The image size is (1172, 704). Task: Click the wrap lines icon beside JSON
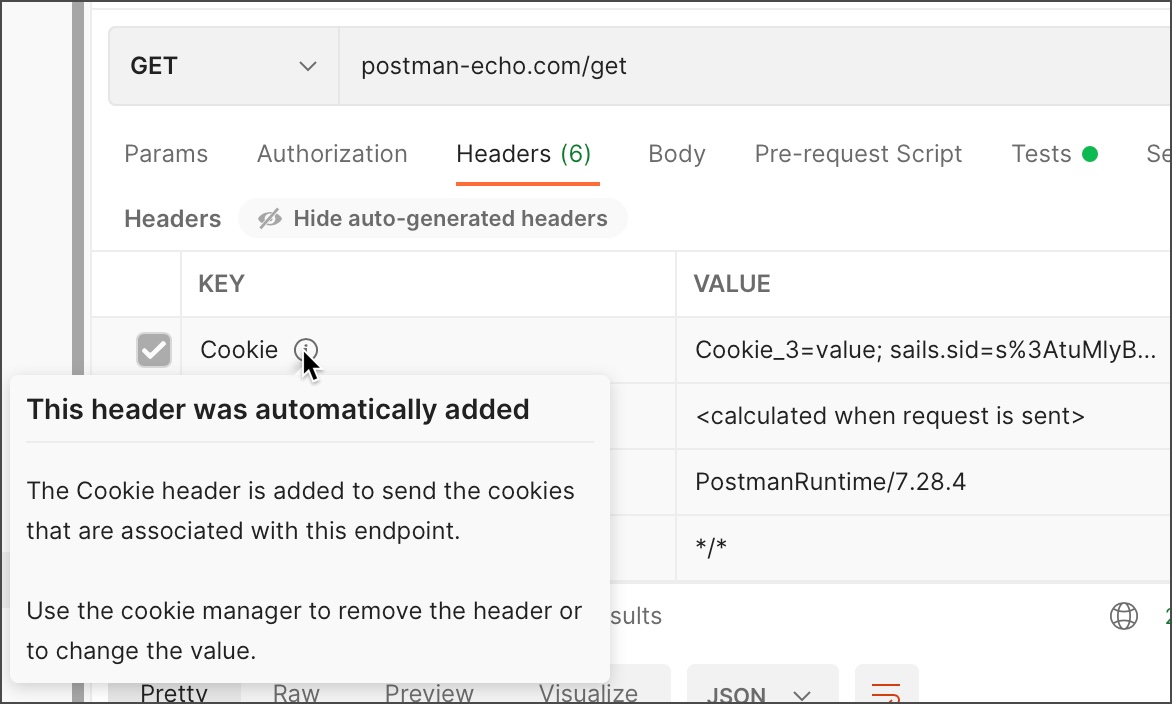[886, 692]
